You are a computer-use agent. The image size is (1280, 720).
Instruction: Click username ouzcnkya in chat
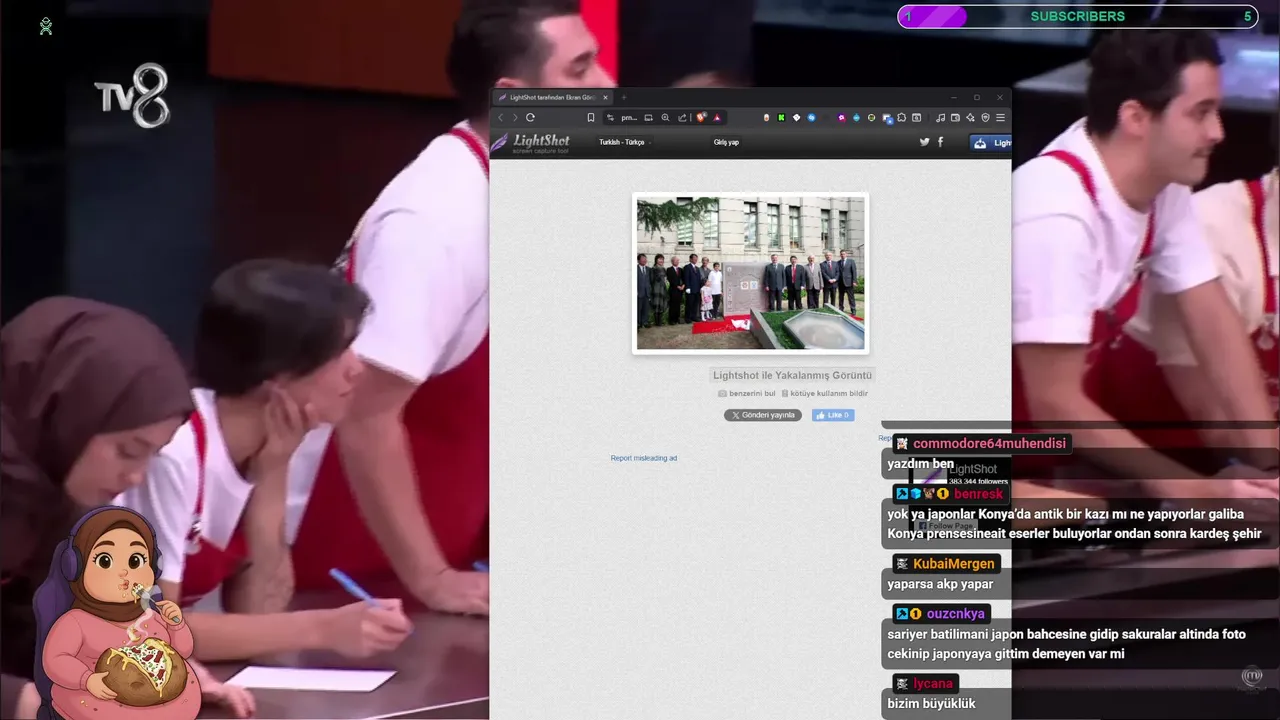click(955, 613)
